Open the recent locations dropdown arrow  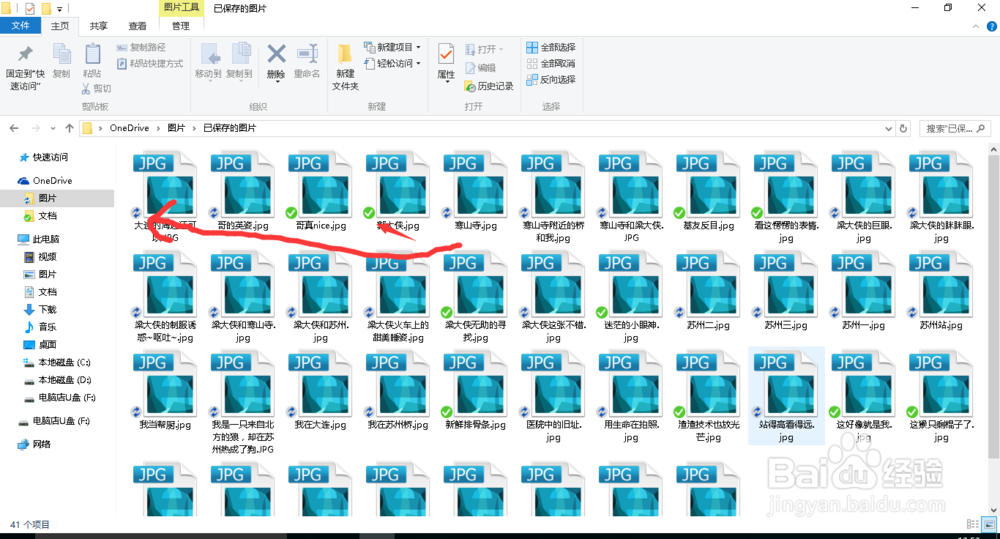(x=53, y=128)
